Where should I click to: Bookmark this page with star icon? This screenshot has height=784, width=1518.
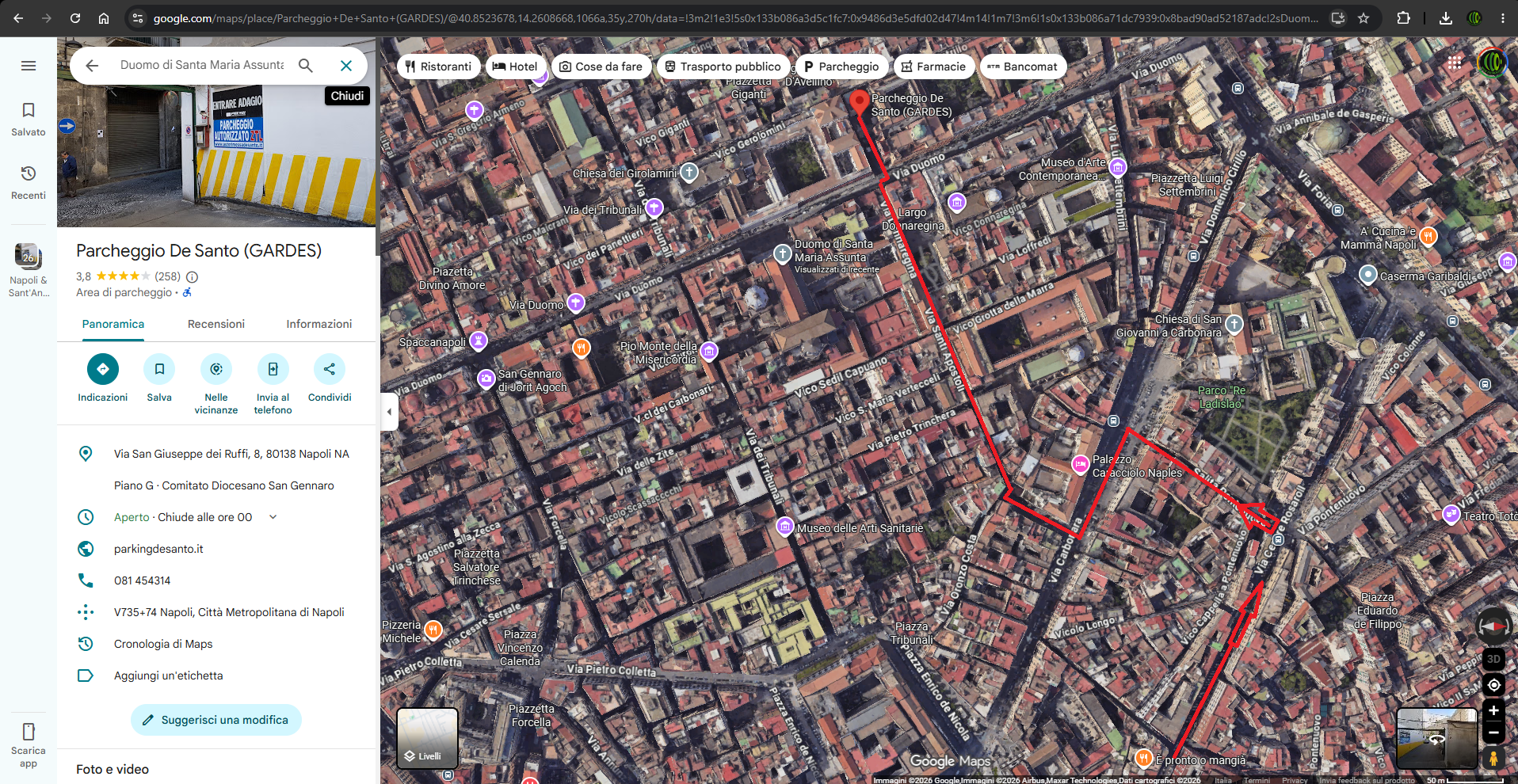click(1364, 18)
